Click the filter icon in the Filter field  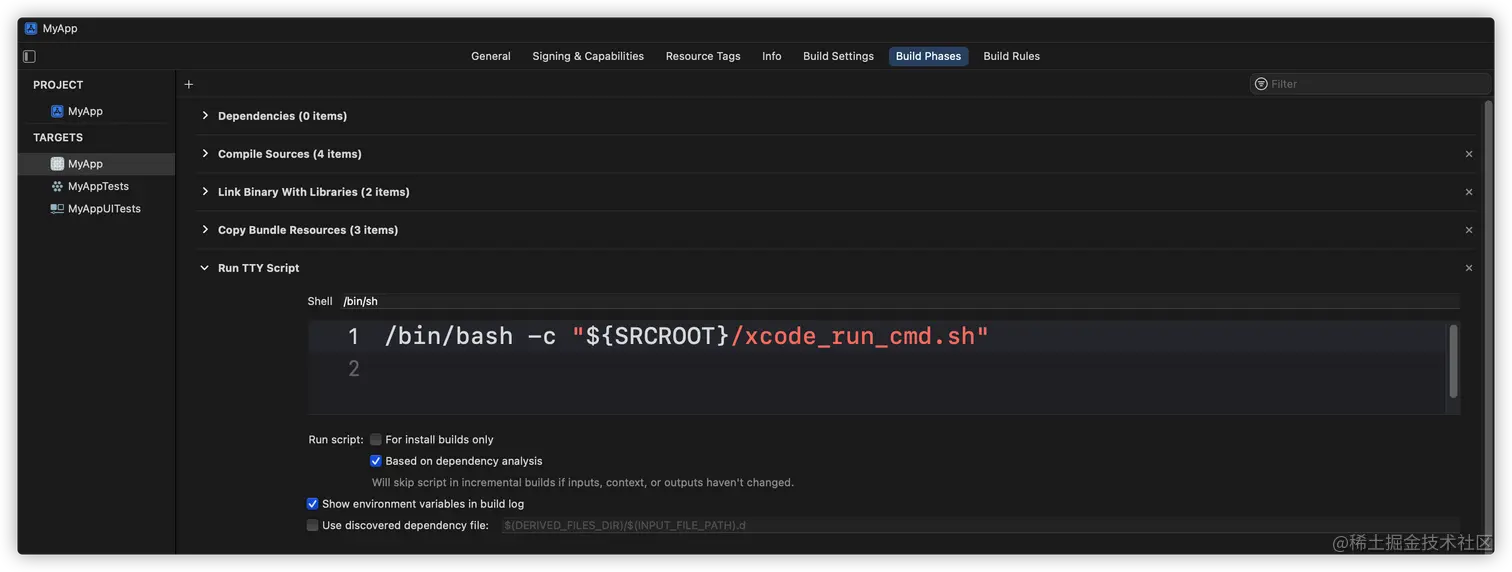tap(1261, 84)
